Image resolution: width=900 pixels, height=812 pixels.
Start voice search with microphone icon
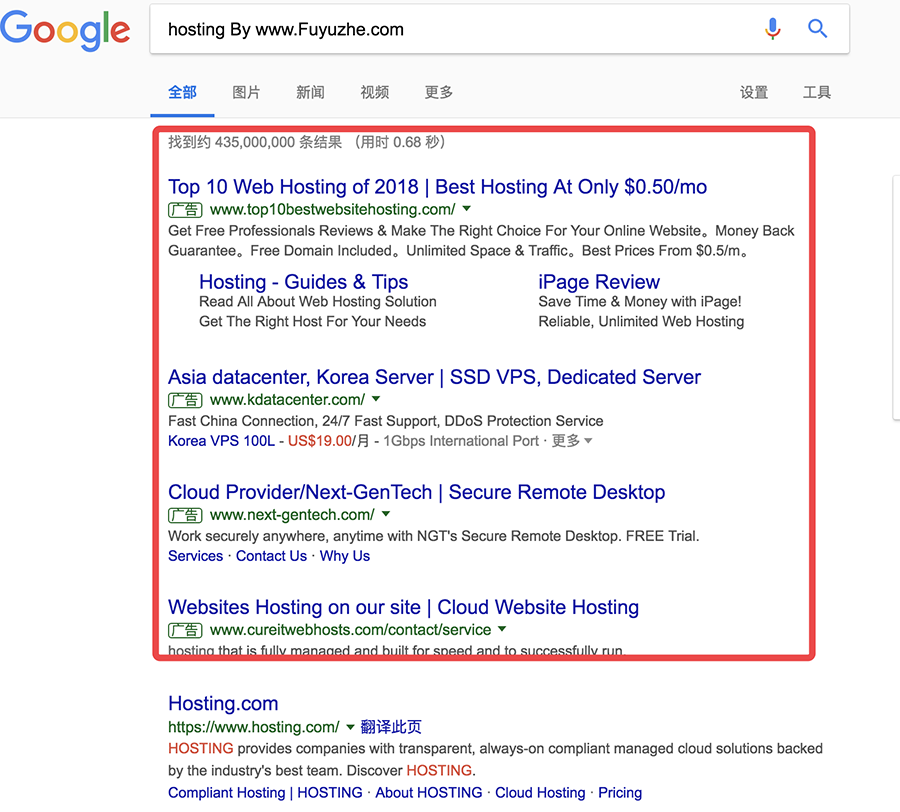click(x=773, y=28)
